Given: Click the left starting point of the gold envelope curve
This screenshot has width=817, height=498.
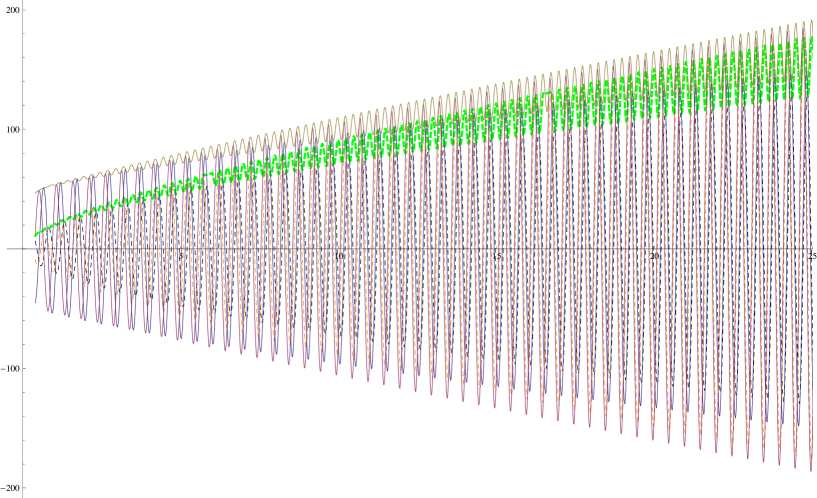Looking at the screenshot, I should (x=36, y=191).
